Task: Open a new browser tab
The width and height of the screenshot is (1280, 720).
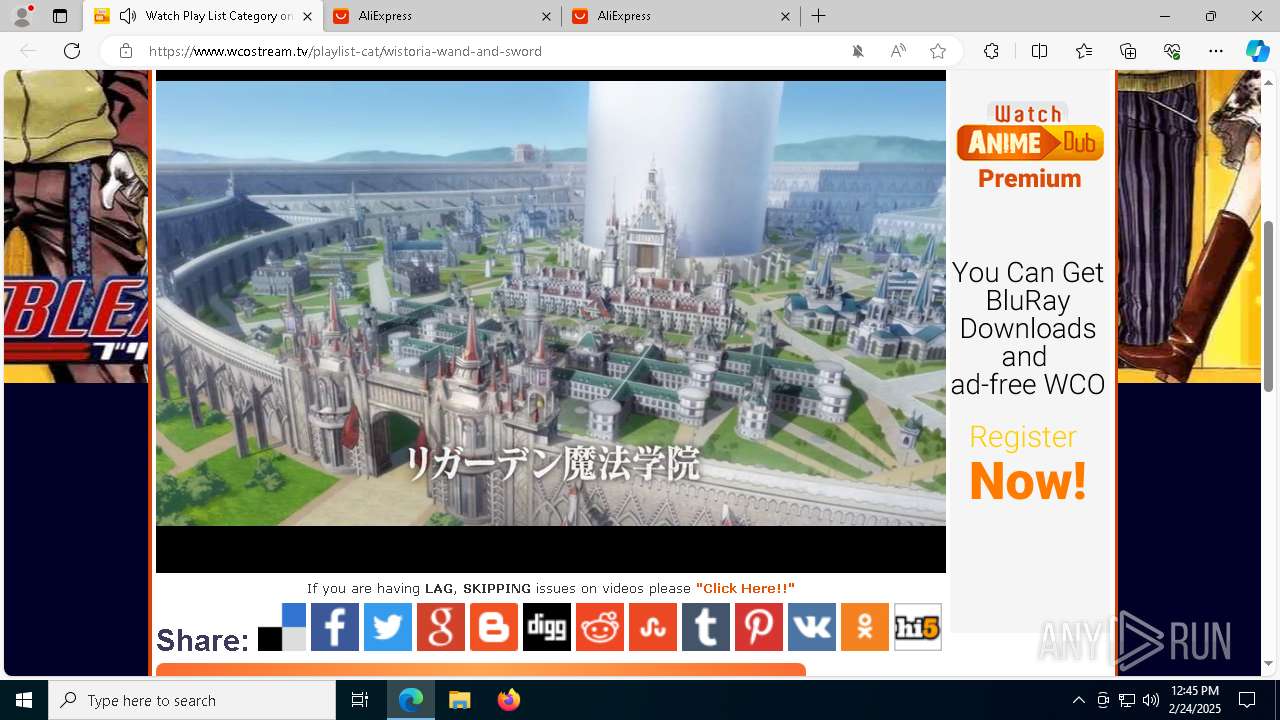Action: tap(818, 16)
